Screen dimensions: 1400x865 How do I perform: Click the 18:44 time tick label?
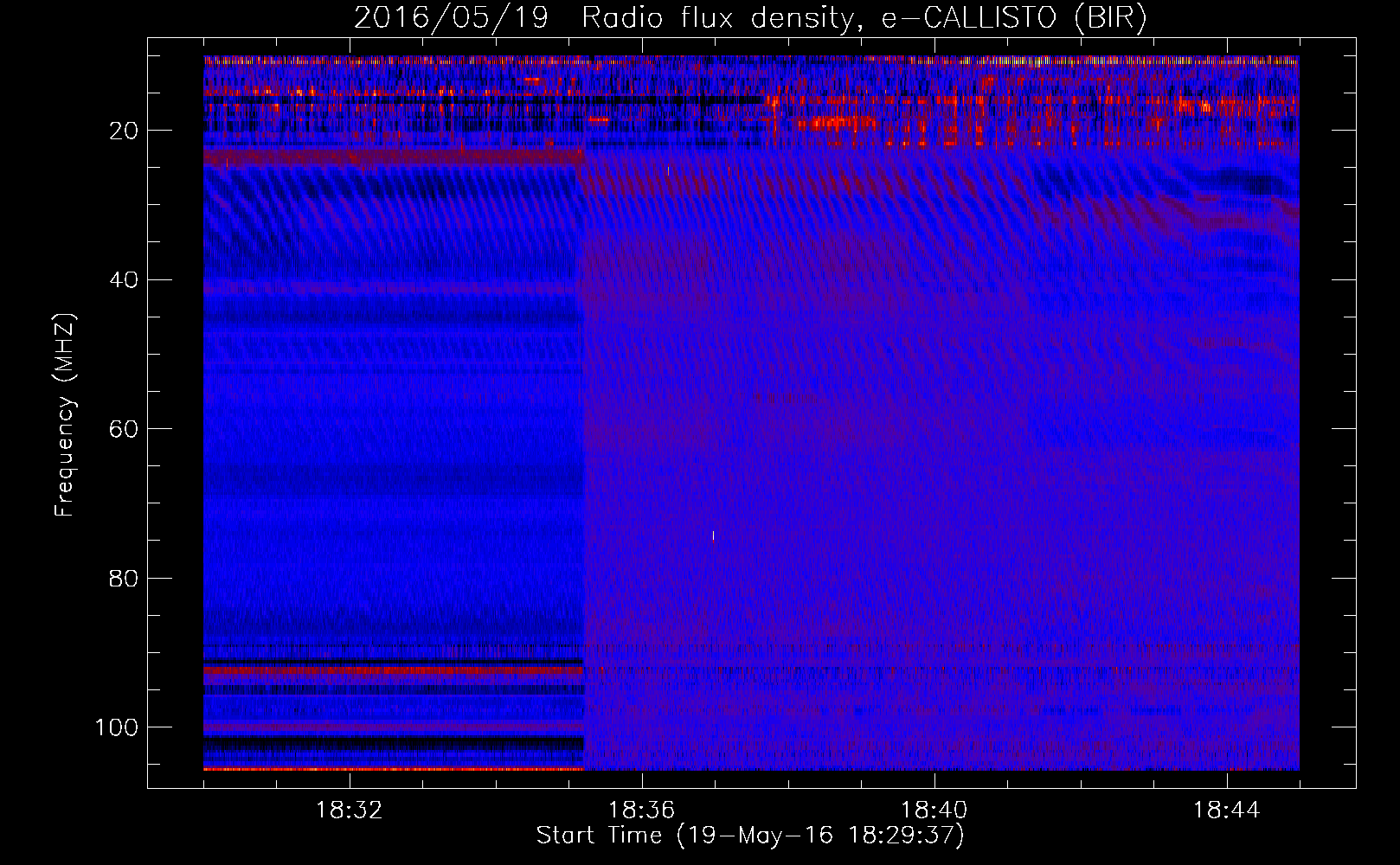(1227, 811)
